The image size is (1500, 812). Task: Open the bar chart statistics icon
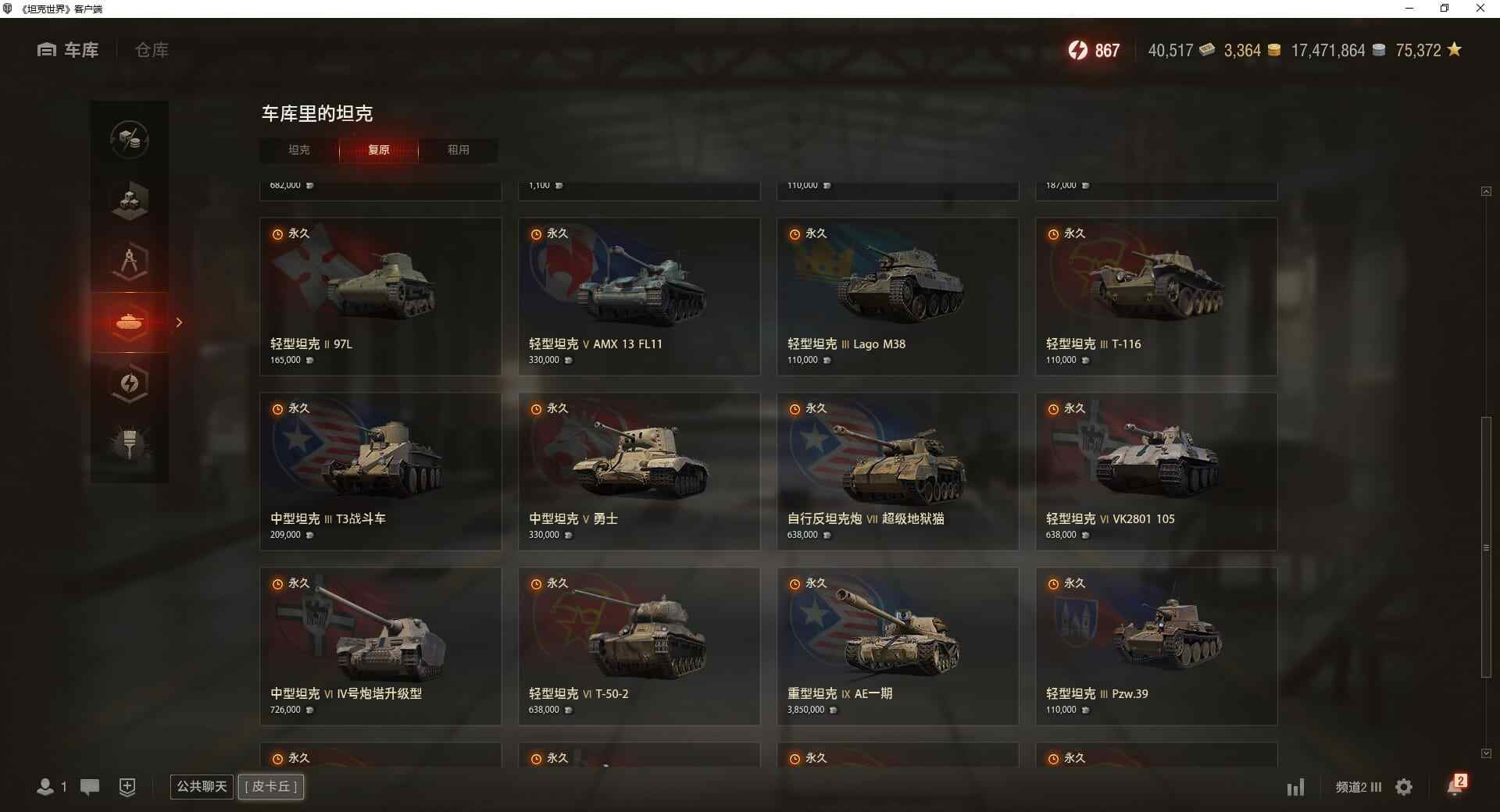1295,787
